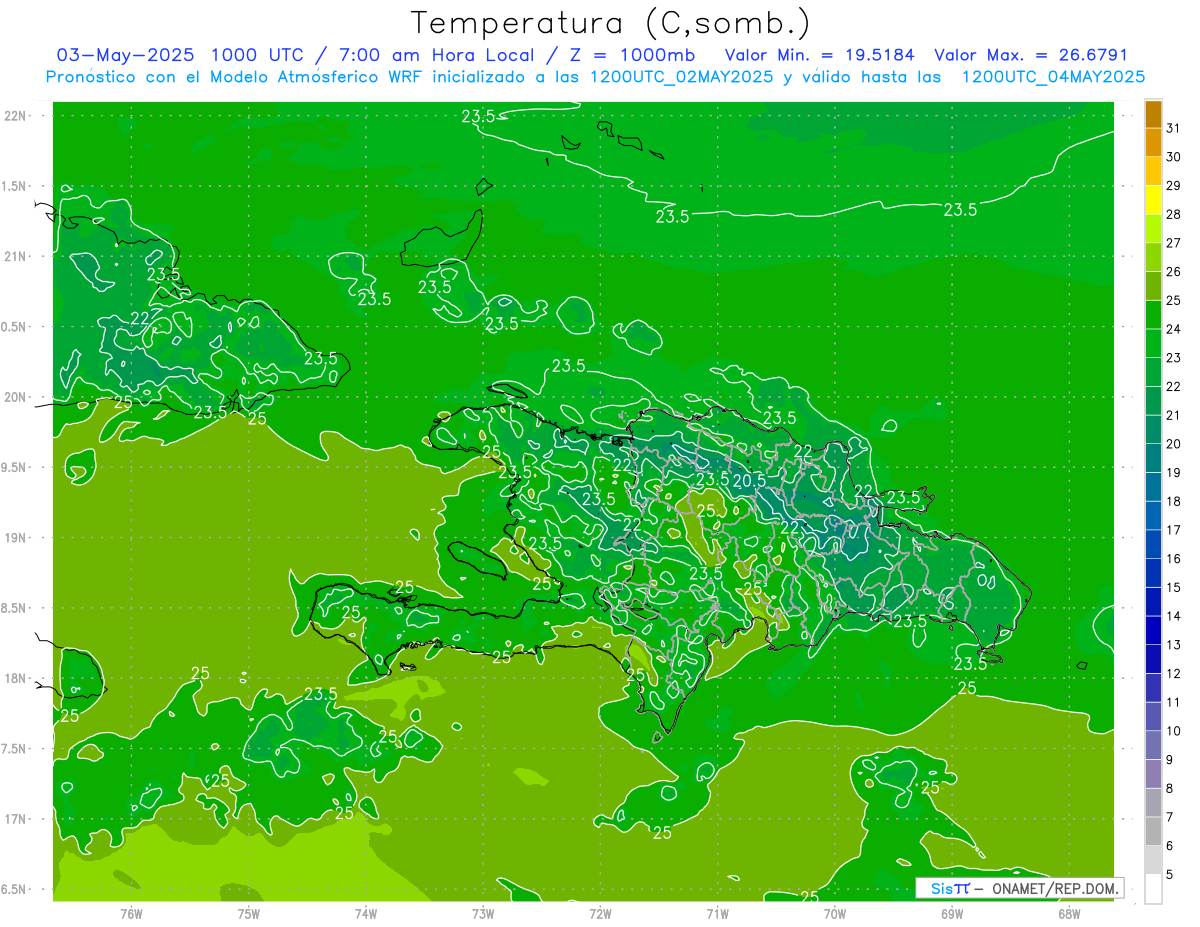Click the color scale value "14"
Viewport: 1200px width, 927px height.
coord(1173,616)
